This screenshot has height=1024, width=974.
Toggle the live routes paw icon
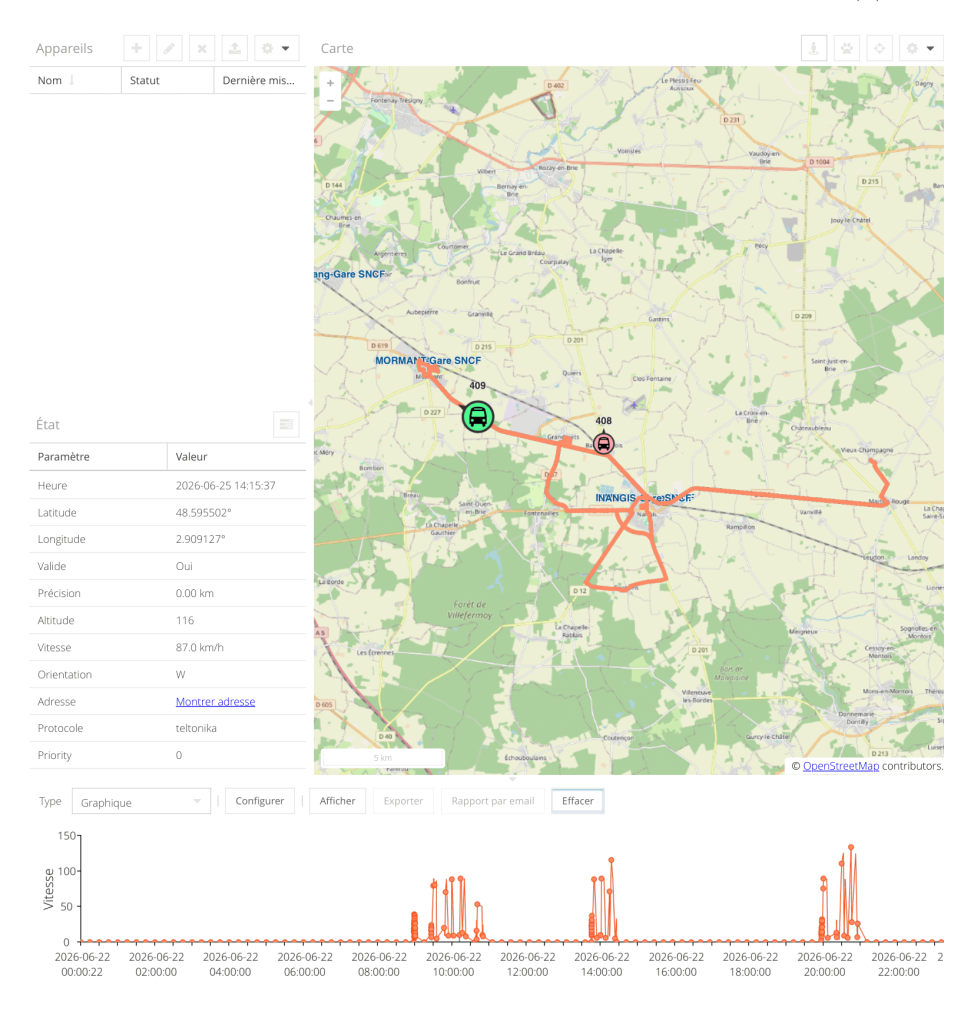(847, 48)
